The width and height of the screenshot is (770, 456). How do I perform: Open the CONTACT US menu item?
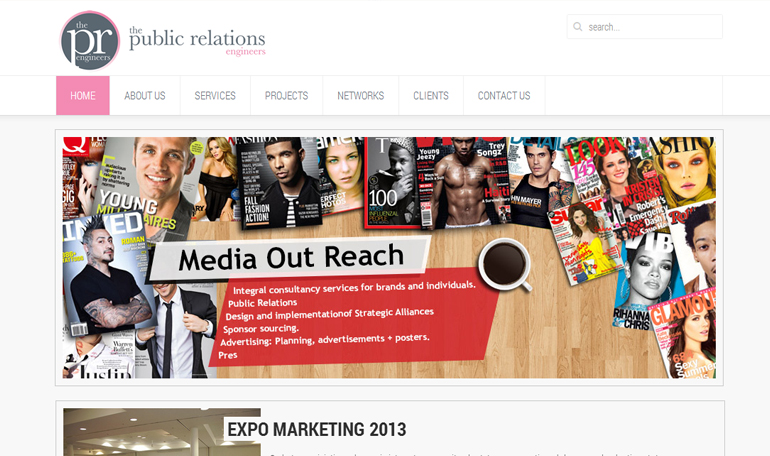pos(504,95)
